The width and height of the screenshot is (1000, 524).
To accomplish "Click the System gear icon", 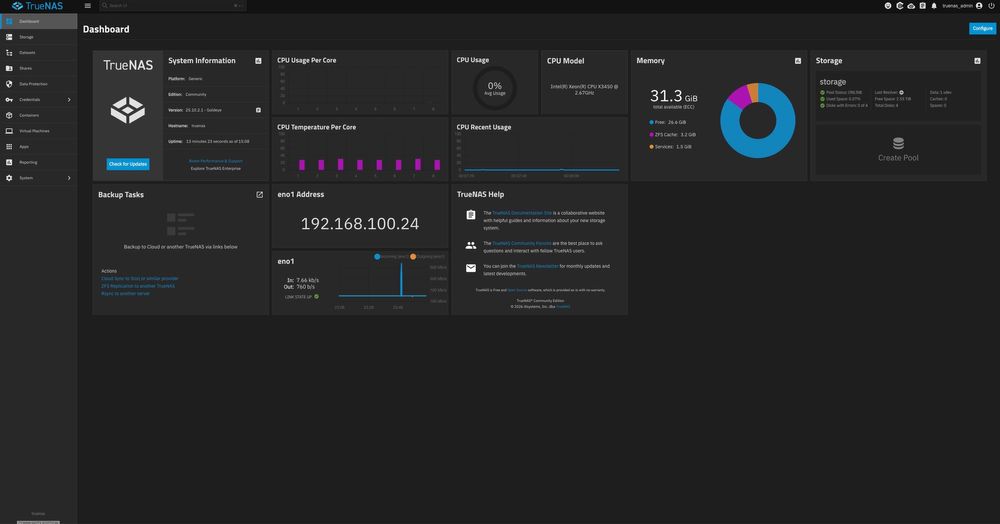I will pyautogui.click(x=9, y=178).
